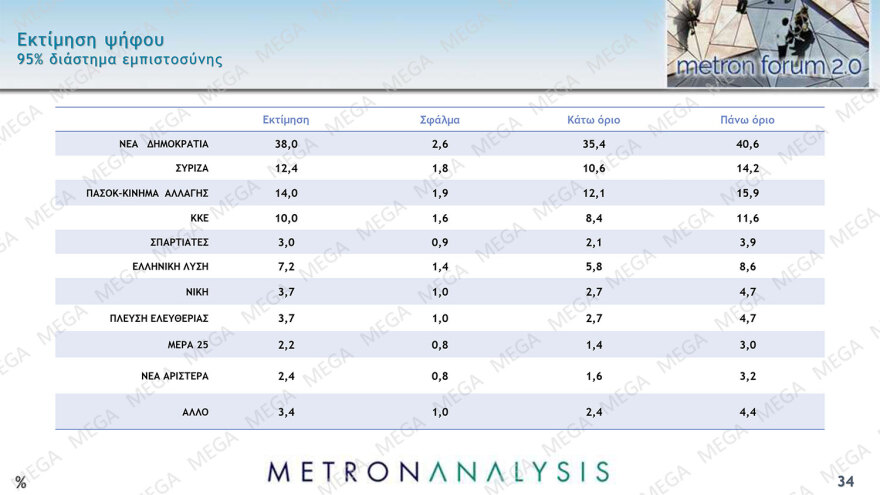
Task: Click the 'Πάνω όριο' column header
Action: [x=747, y=120]
